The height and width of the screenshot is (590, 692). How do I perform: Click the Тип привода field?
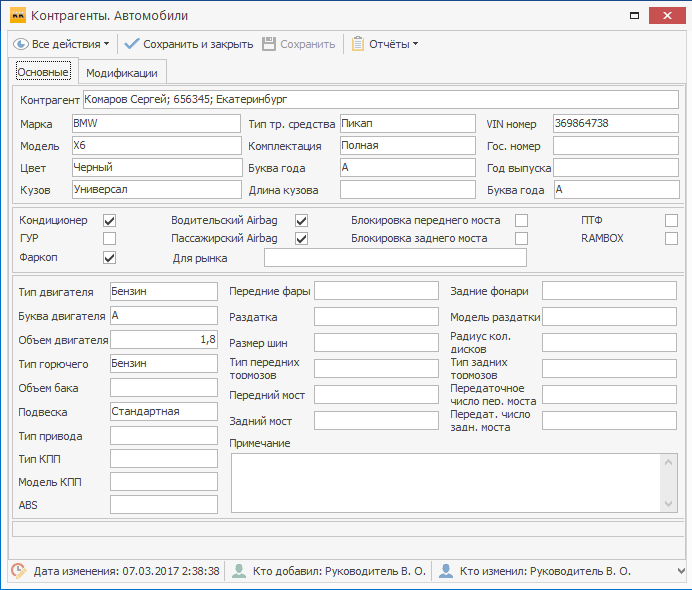tap(164, 436)
